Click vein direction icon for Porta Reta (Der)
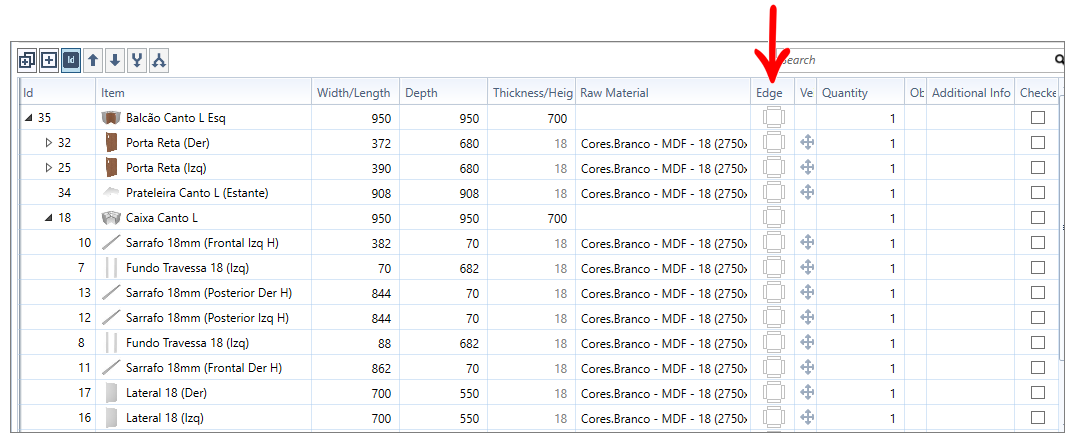 [x=807, y=142]
